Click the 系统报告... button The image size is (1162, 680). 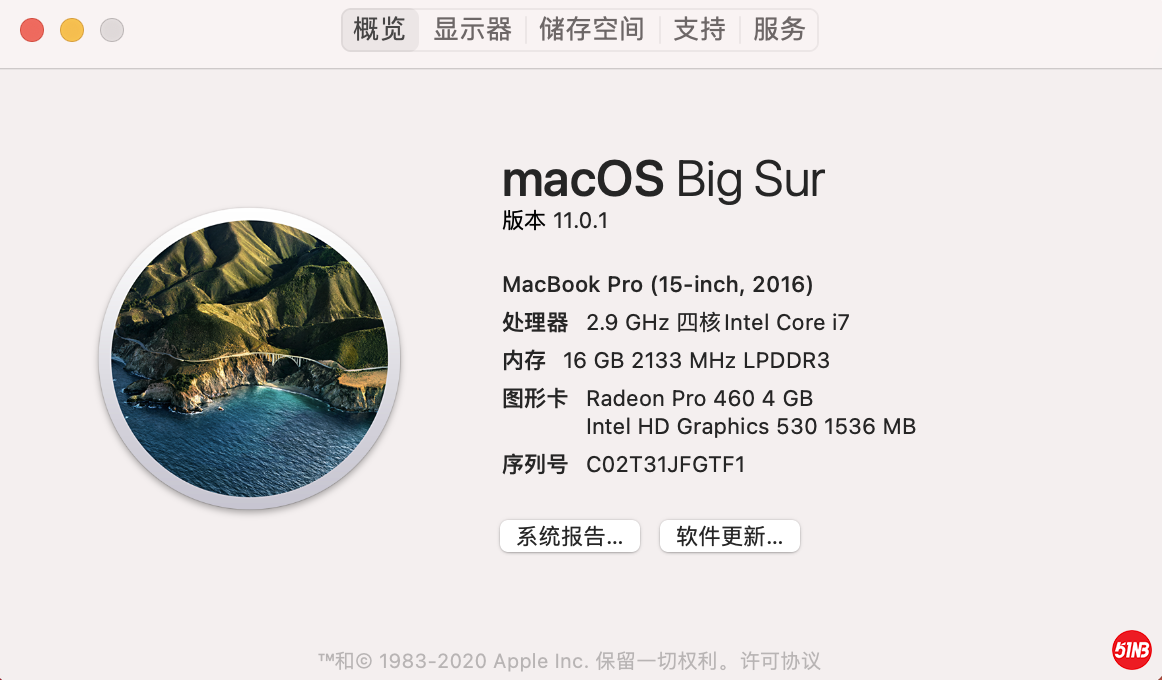(x=569, y=536)
